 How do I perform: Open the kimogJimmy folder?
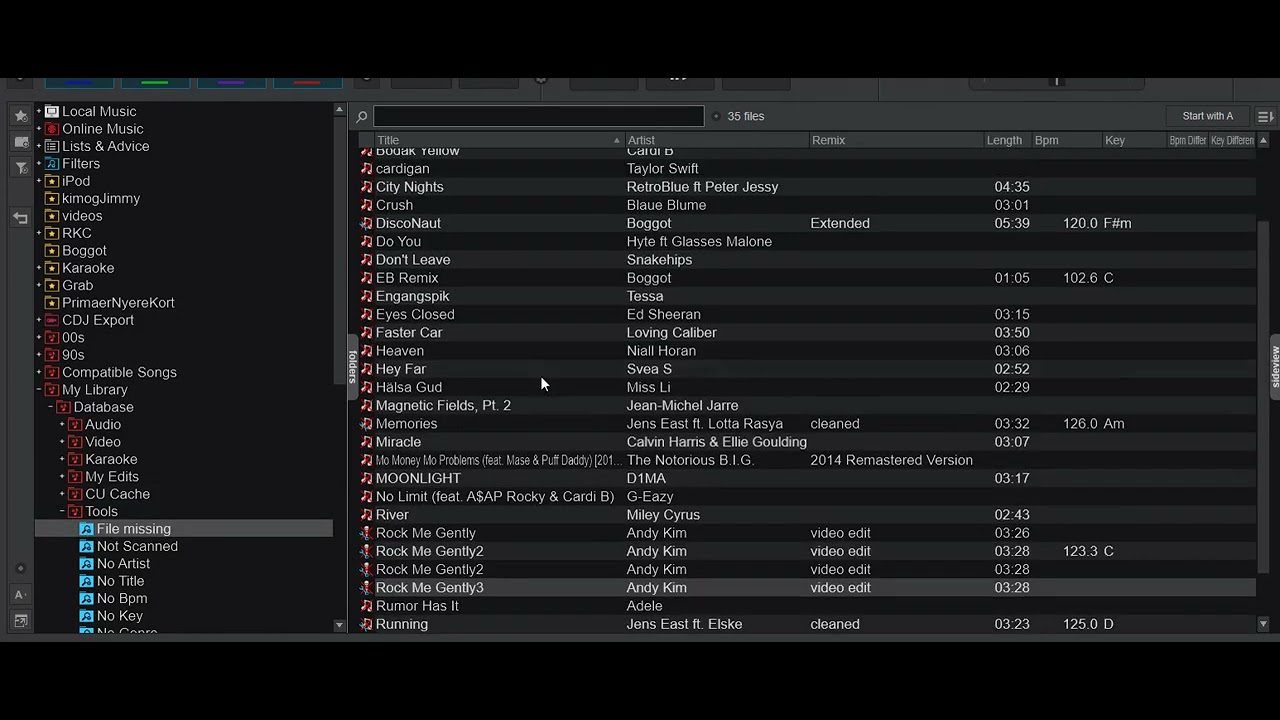(101, 199)
